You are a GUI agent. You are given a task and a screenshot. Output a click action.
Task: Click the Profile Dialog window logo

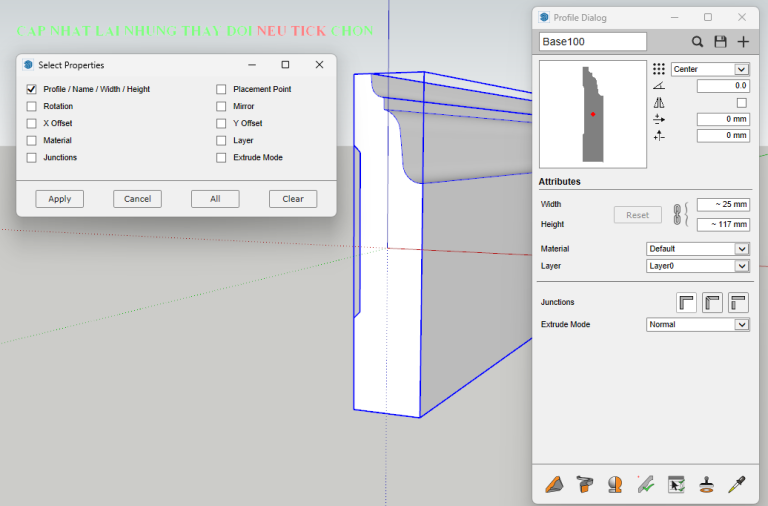tap(544, 17)
